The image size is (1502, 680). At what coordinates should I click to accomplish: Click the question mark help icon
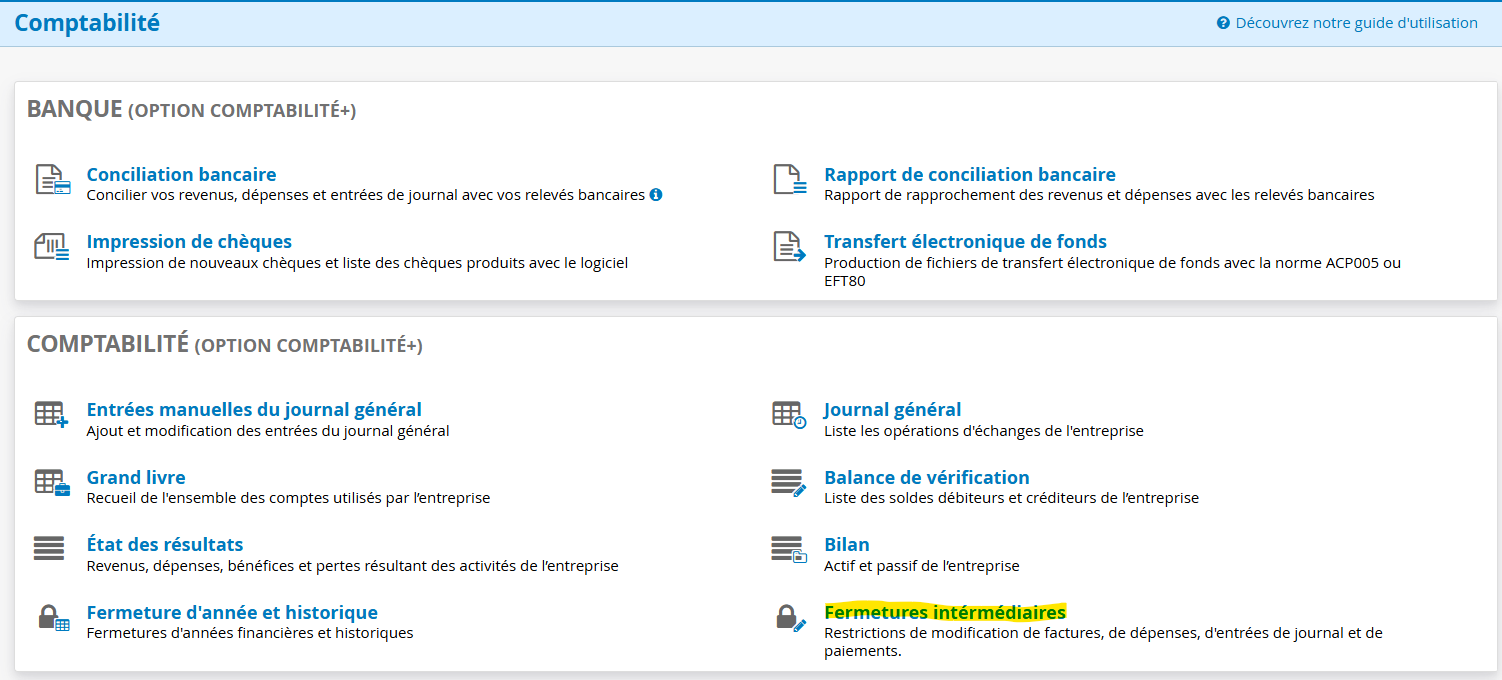(x=1223, y=23)
